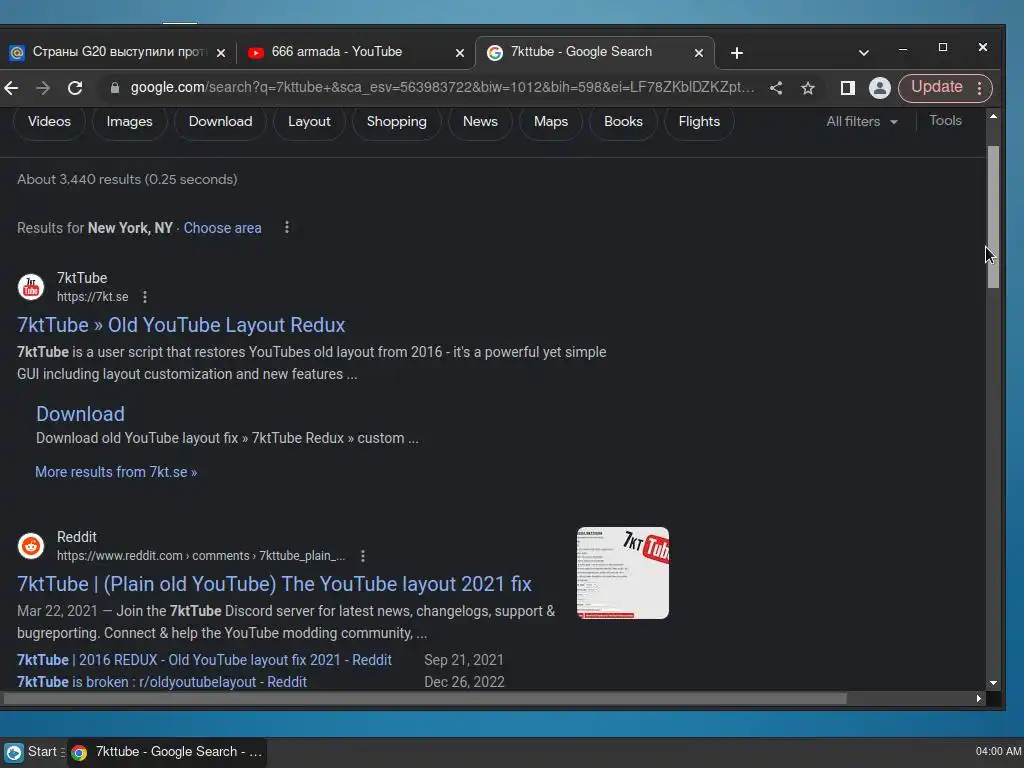This screenshot has height=768, width=1024.
Task: Open the Start menu
Action: point(31,752)
